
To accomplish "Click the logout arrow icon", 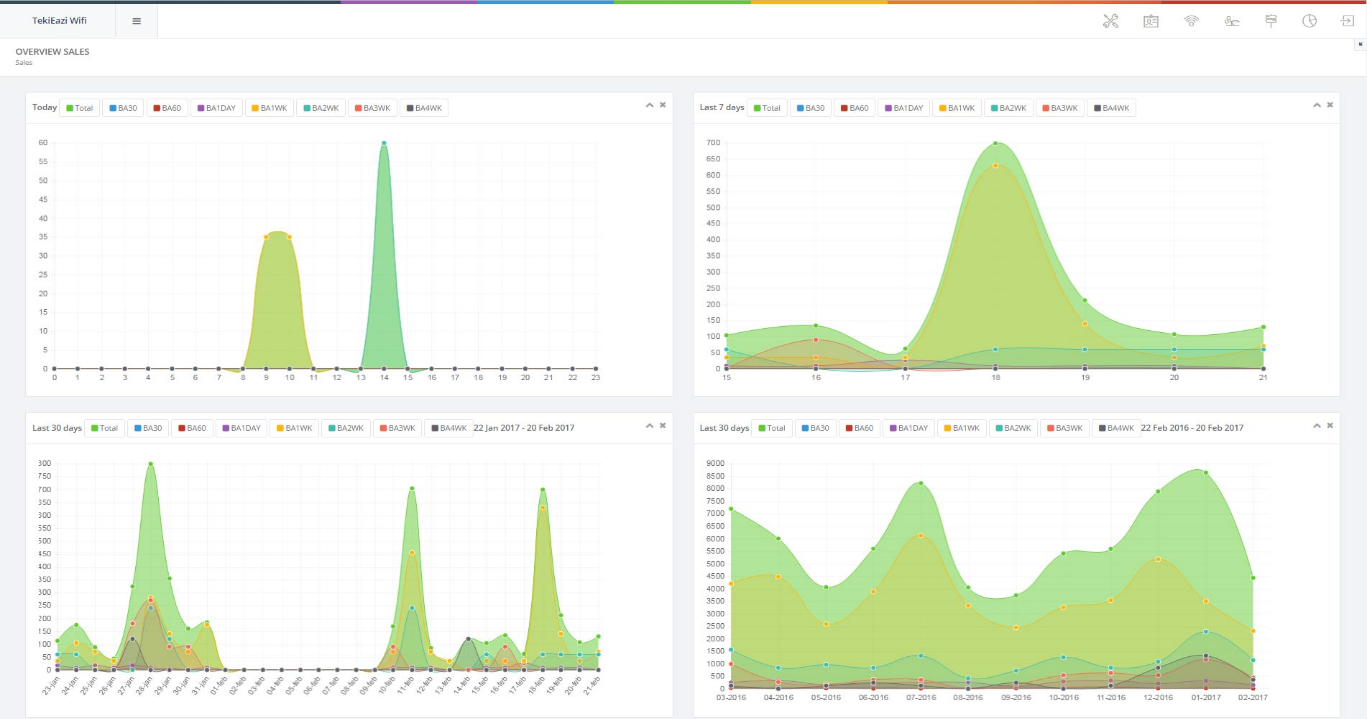I will [1347, 21].
